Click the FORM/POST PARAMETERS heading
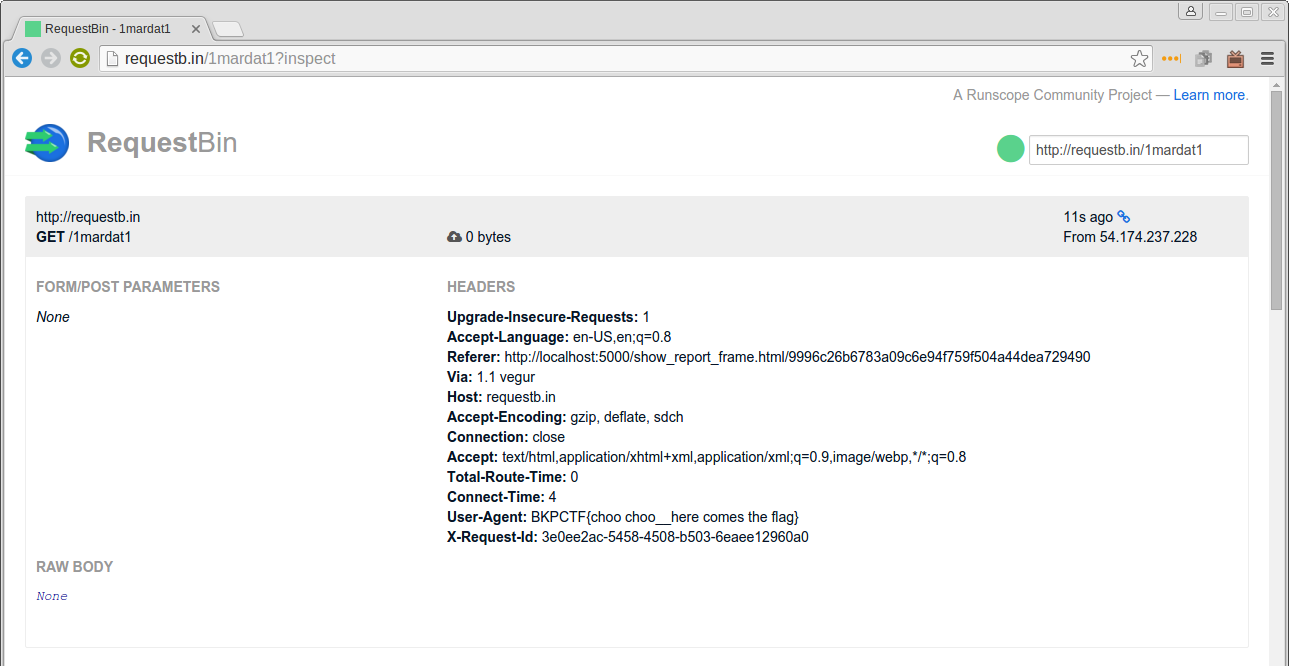 [x=128, y=287]
